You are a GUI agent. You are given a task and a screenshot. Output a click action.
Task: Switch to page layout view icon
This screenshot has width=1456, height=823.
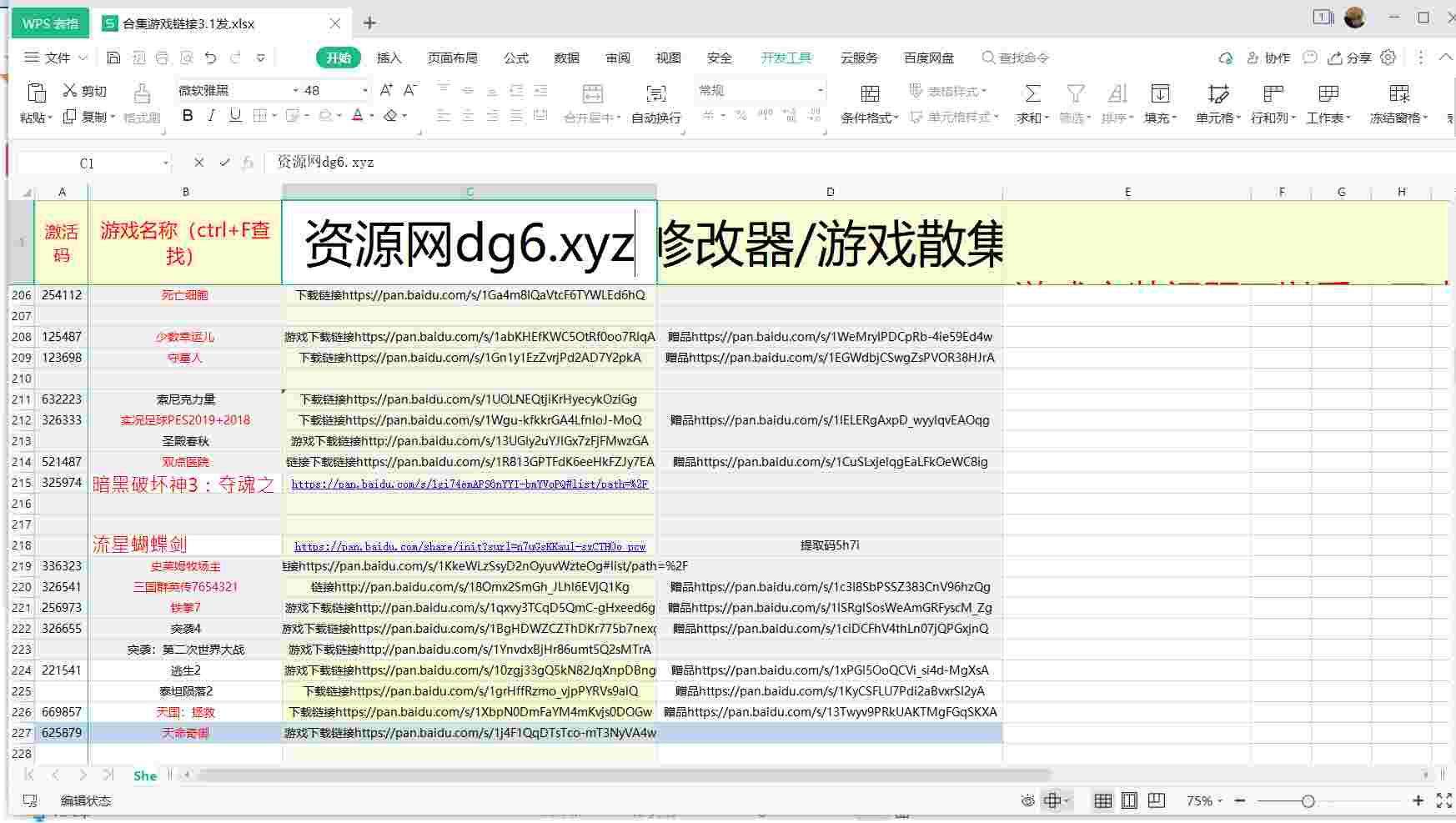[1129, 800]
